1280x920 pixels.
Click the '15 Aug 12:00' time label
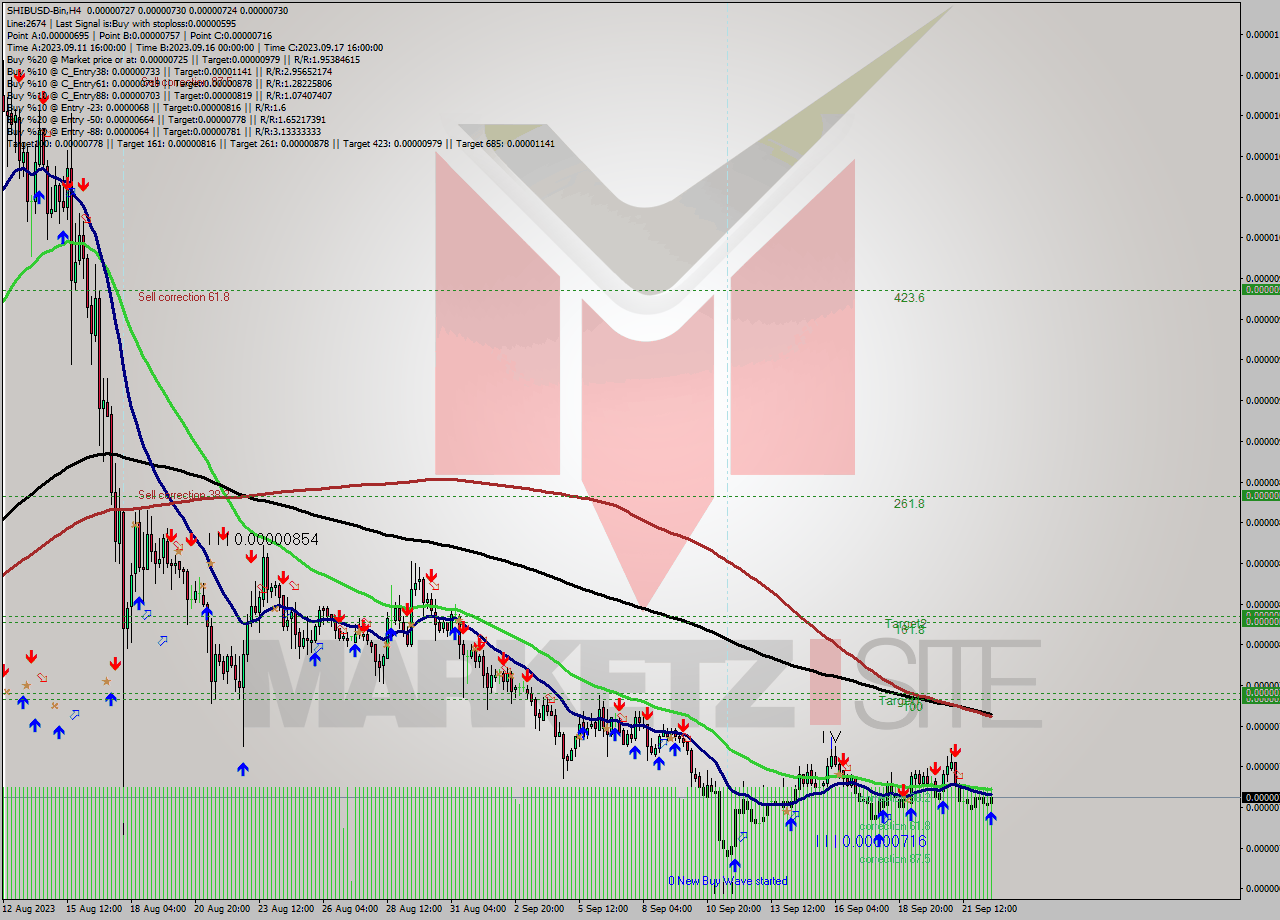coord(95,909)
